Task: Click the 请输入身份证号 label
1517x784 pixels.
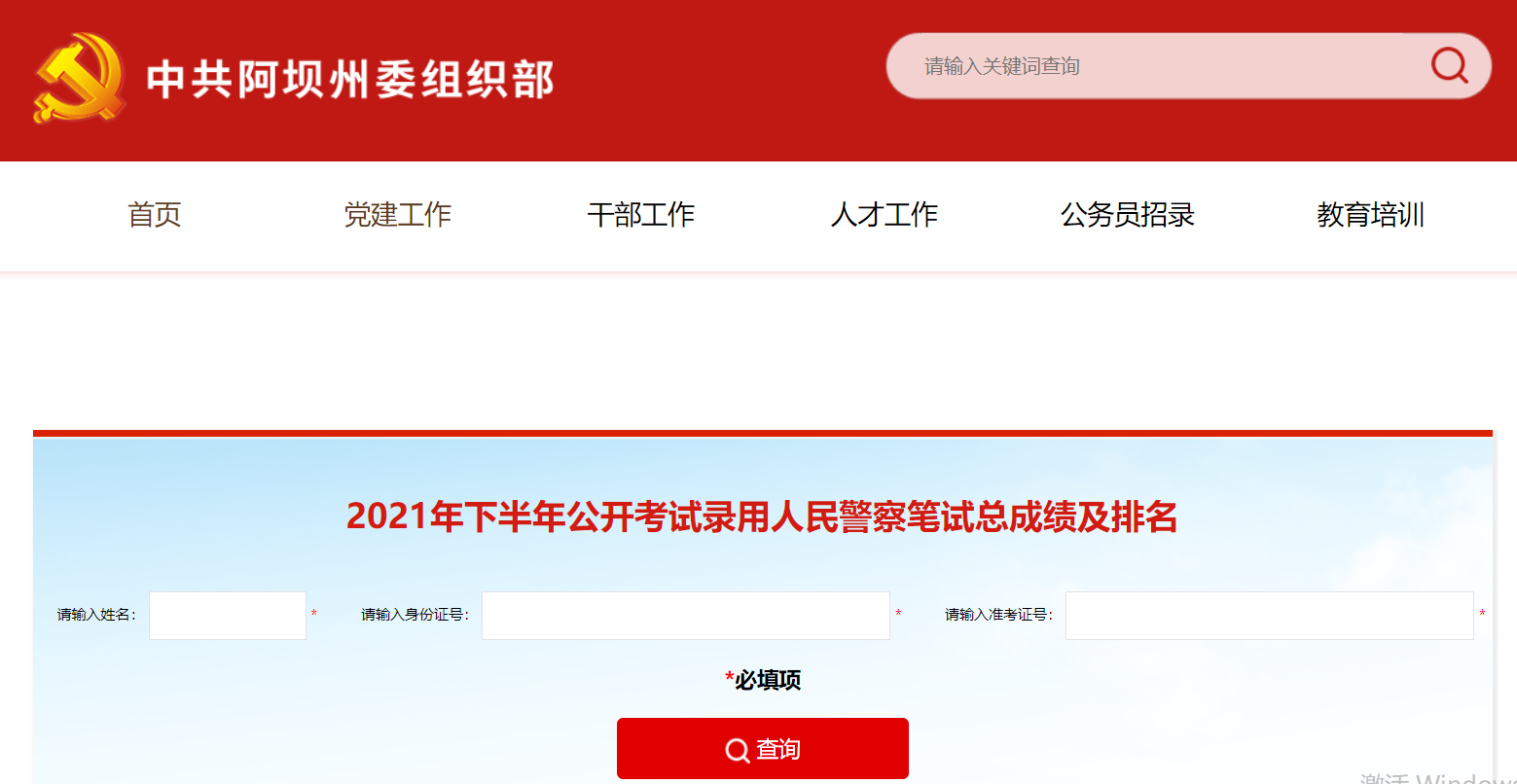Action: tap(415, 615)
